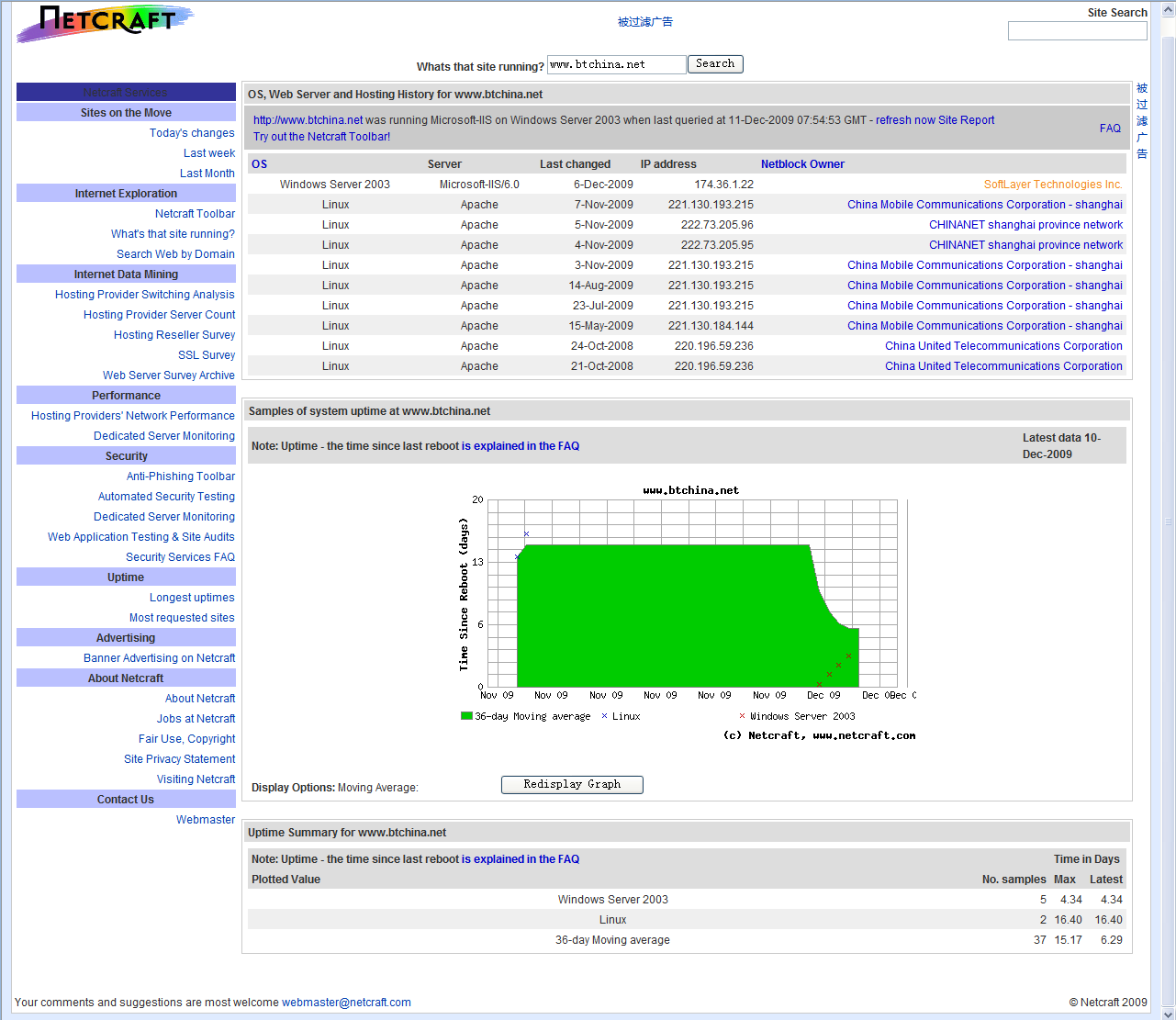Open Hosting Providers' Network Performance link

[133, 416]
